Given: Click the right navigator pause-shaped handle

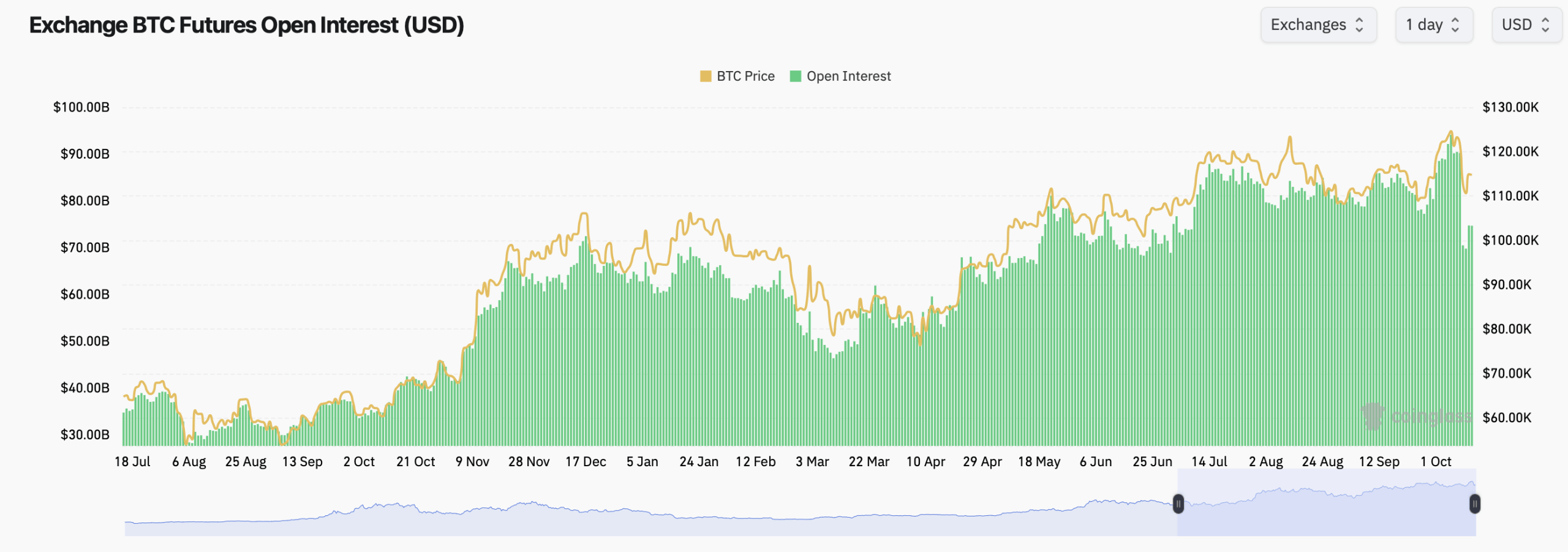Looking at the screenshot, I should tap(1474, 504).
